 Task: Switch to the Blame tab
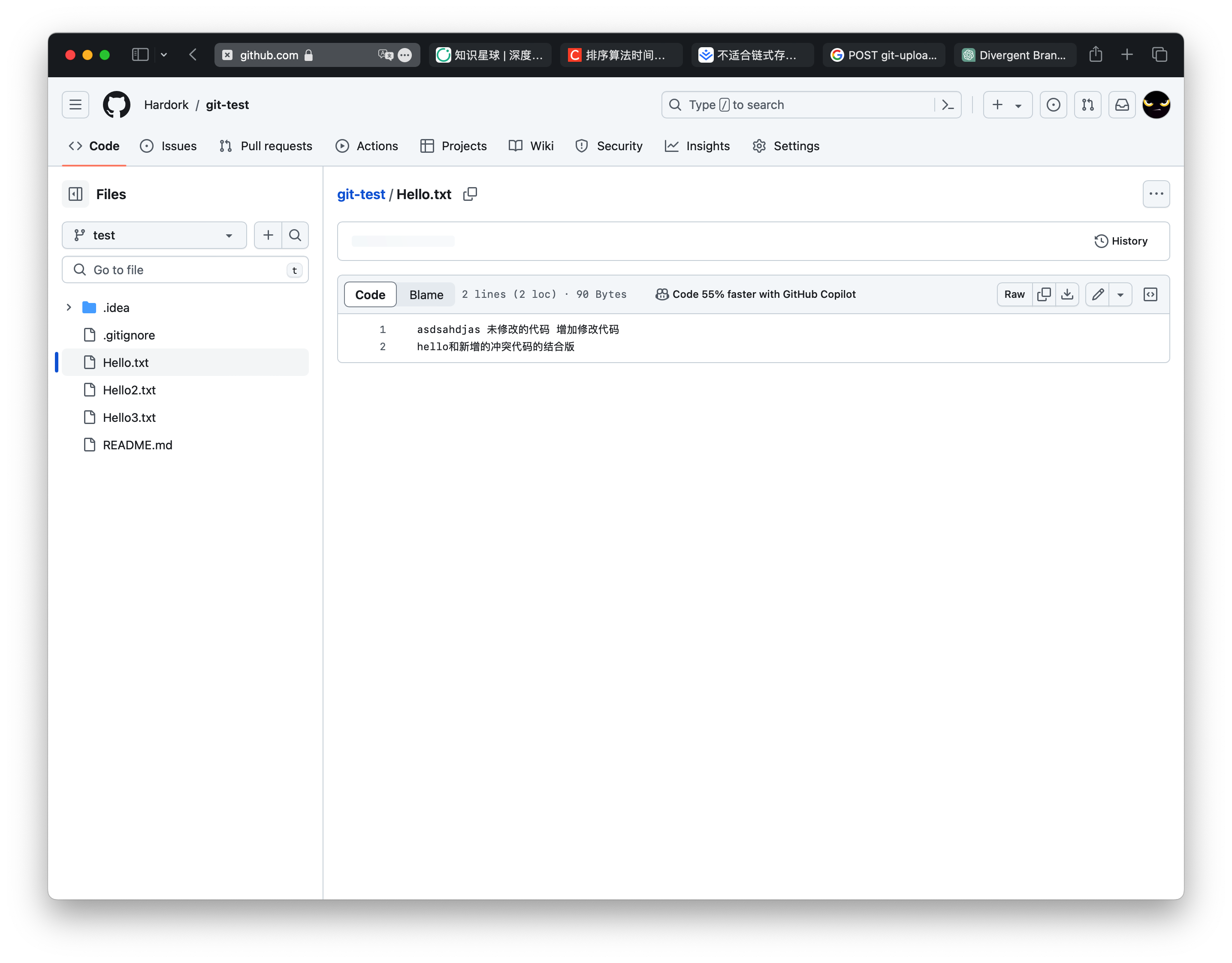point(426,294)
